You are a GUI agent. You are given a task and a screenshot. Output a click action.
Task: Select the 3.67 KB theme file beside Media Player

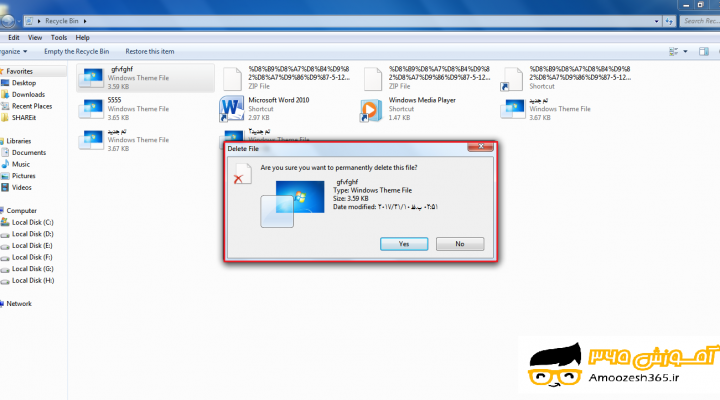click(512, 109)
